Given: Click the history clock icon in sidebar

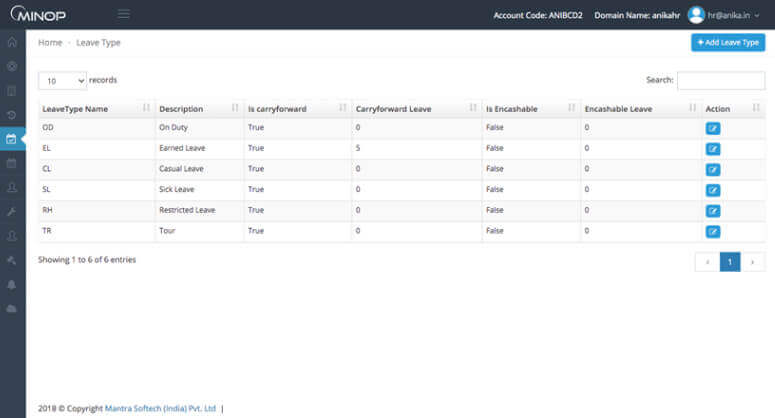Looking at the screenshot, I should pos(12,115).
